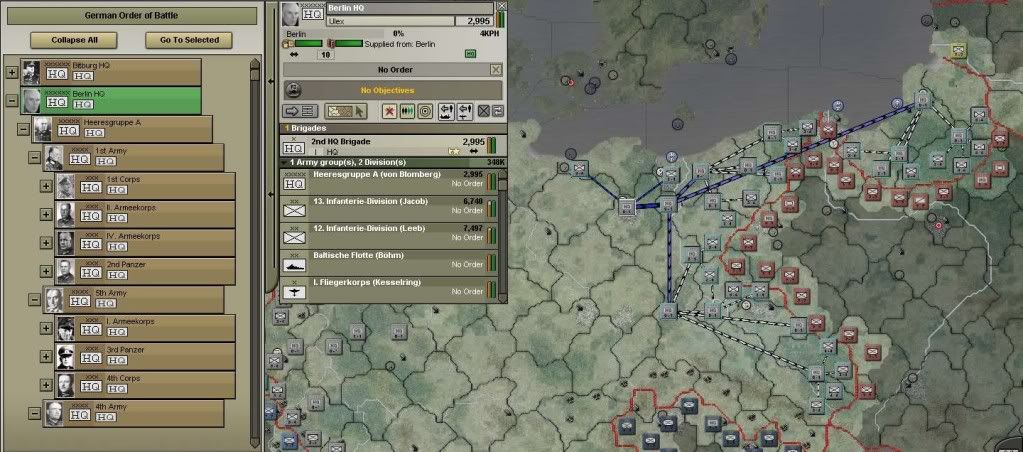Select Bitburg HQ in order of battle

click(x=110, y=72)
